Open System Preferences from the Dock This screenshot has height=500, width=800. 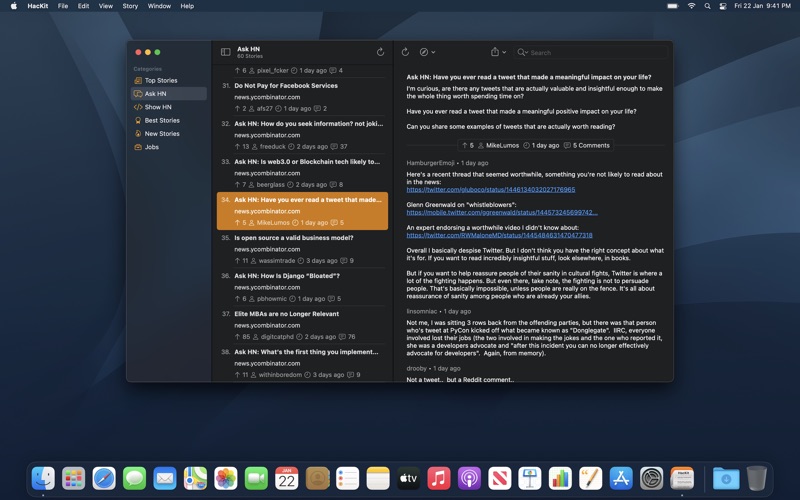coord(652,479)
